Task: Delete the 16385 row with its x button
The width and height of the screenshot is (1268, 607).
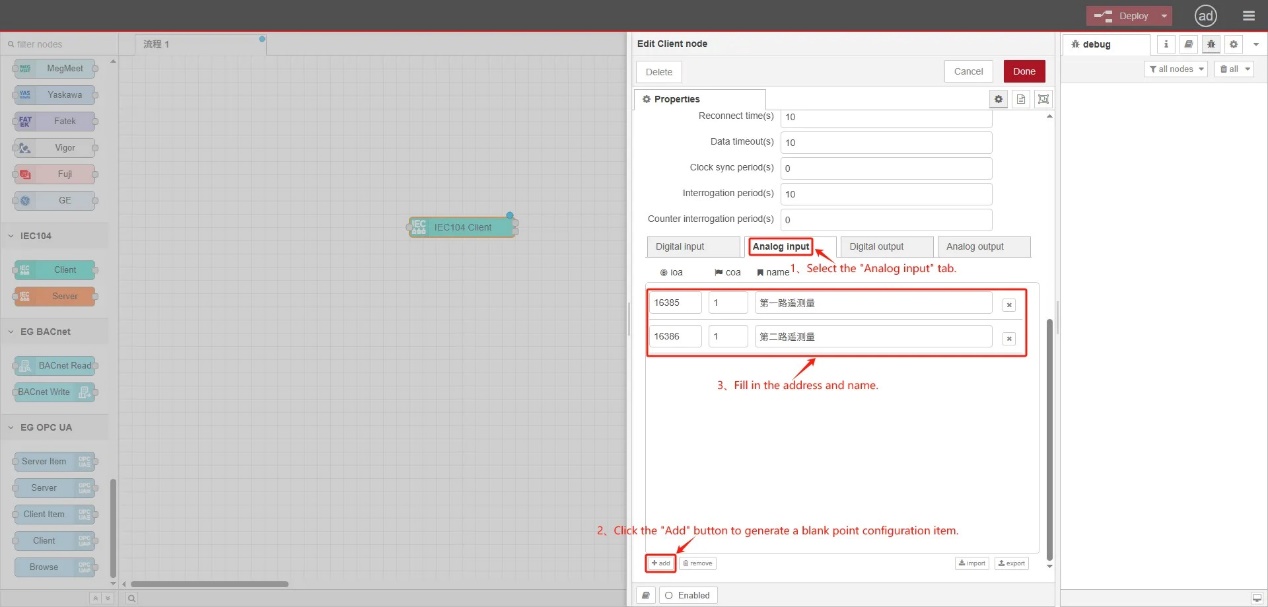Action: tap(1009, 304)
